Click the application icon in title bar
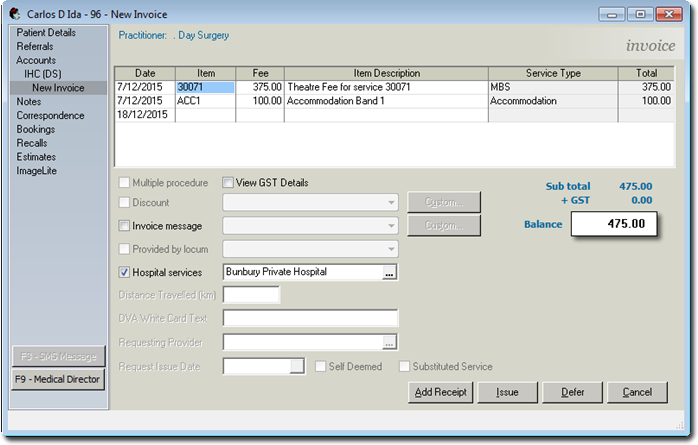The width and height of the screenshot is (698, 445). [x=14, y=15]
